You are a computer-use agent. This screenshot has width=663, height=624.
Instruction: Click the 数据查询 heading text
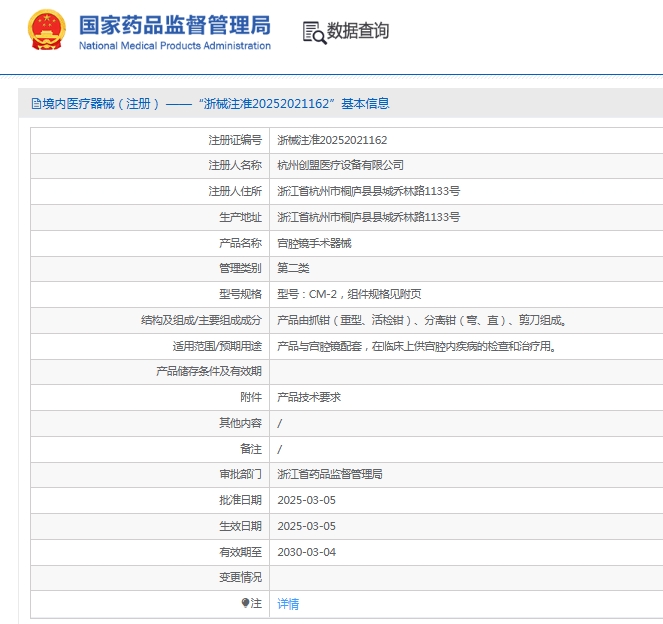[358, 31]
